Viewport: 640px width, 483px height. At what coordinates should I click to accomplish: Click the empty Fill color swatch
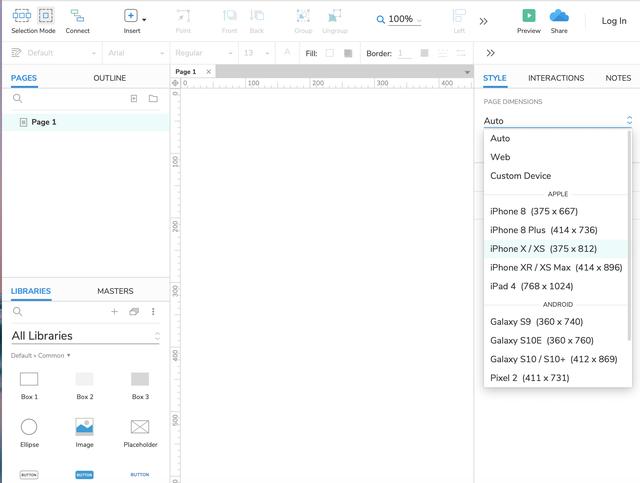point(330,53)
